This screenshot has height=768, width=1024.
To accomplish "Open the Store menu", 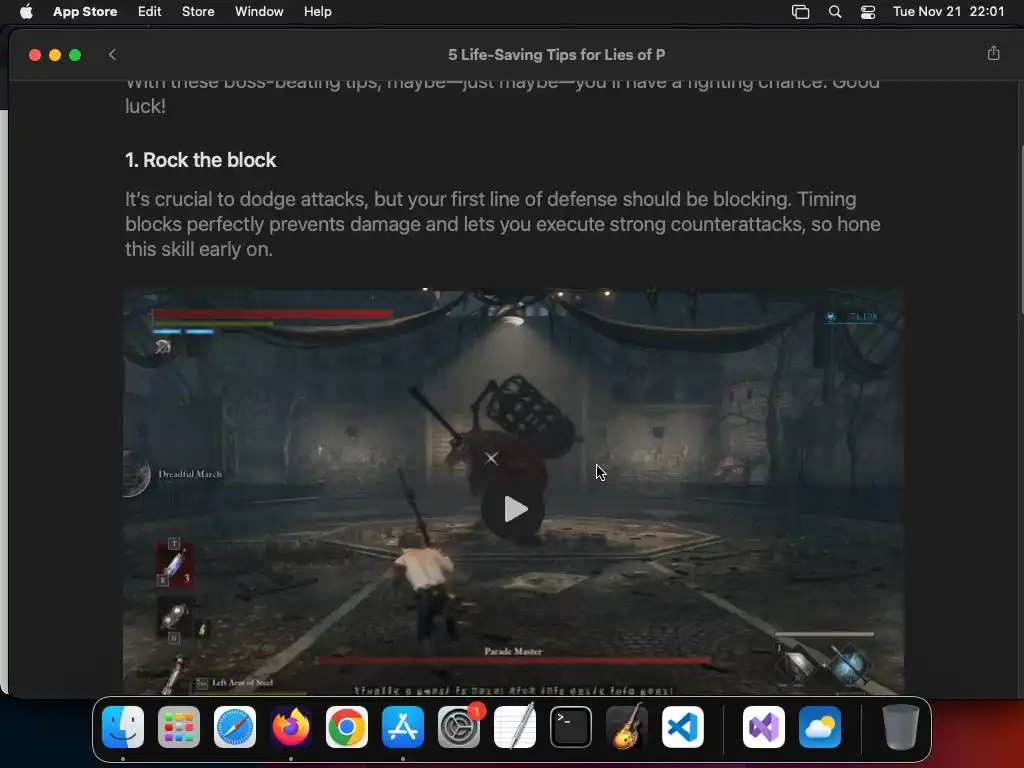I will click(x=198, y=12).
